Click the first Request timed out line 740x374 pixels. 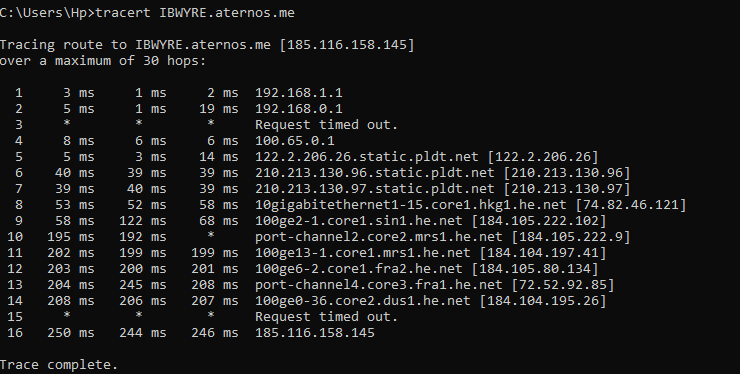[327, 125]
